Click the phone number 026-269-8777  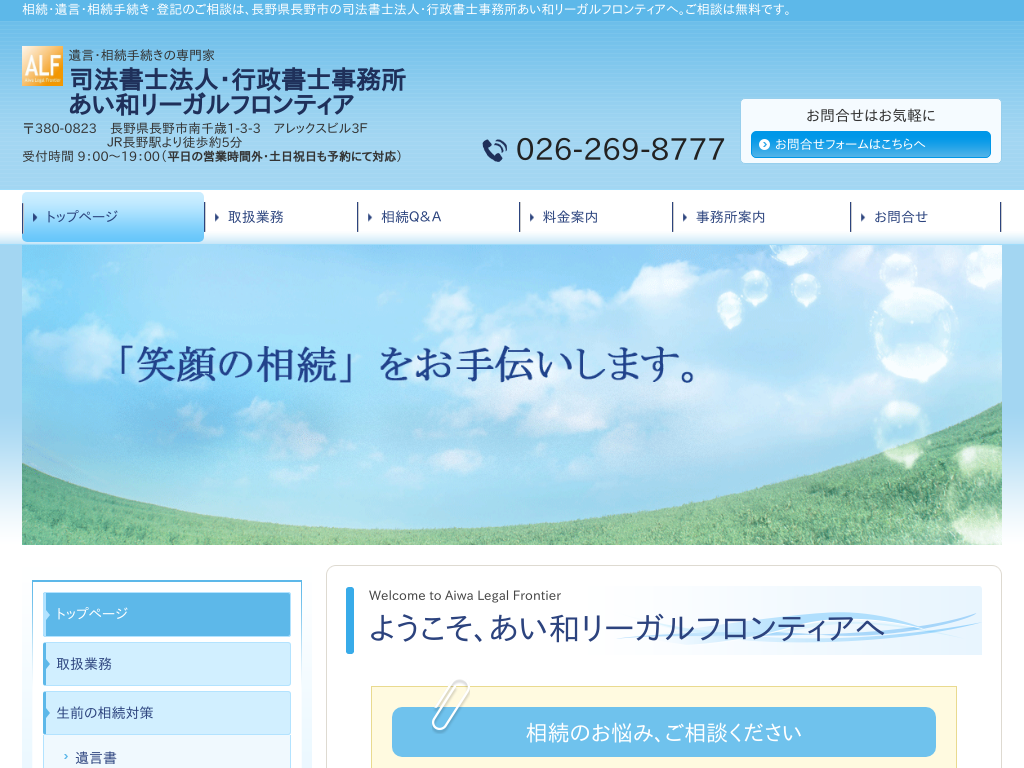click(620, 150)
